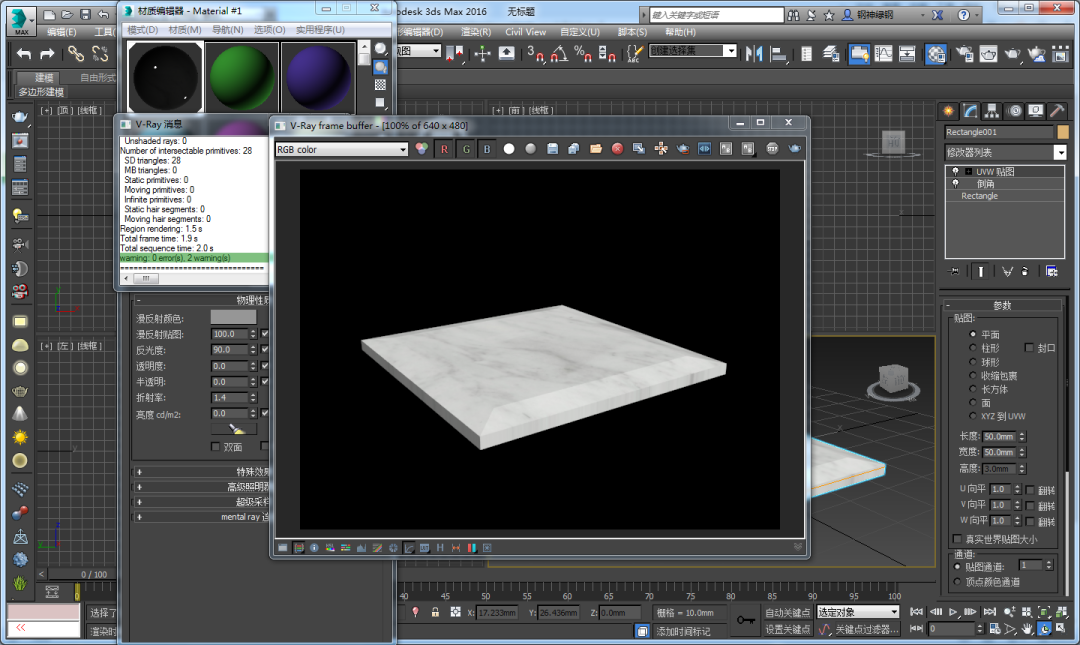Open the folder icon to load image in frame buffer
1080x645 pixels.
596,149
